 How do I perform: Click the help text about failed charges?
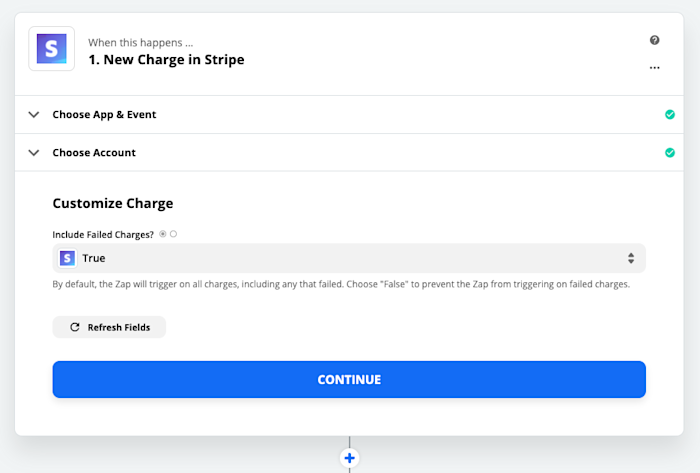point(341,284)
